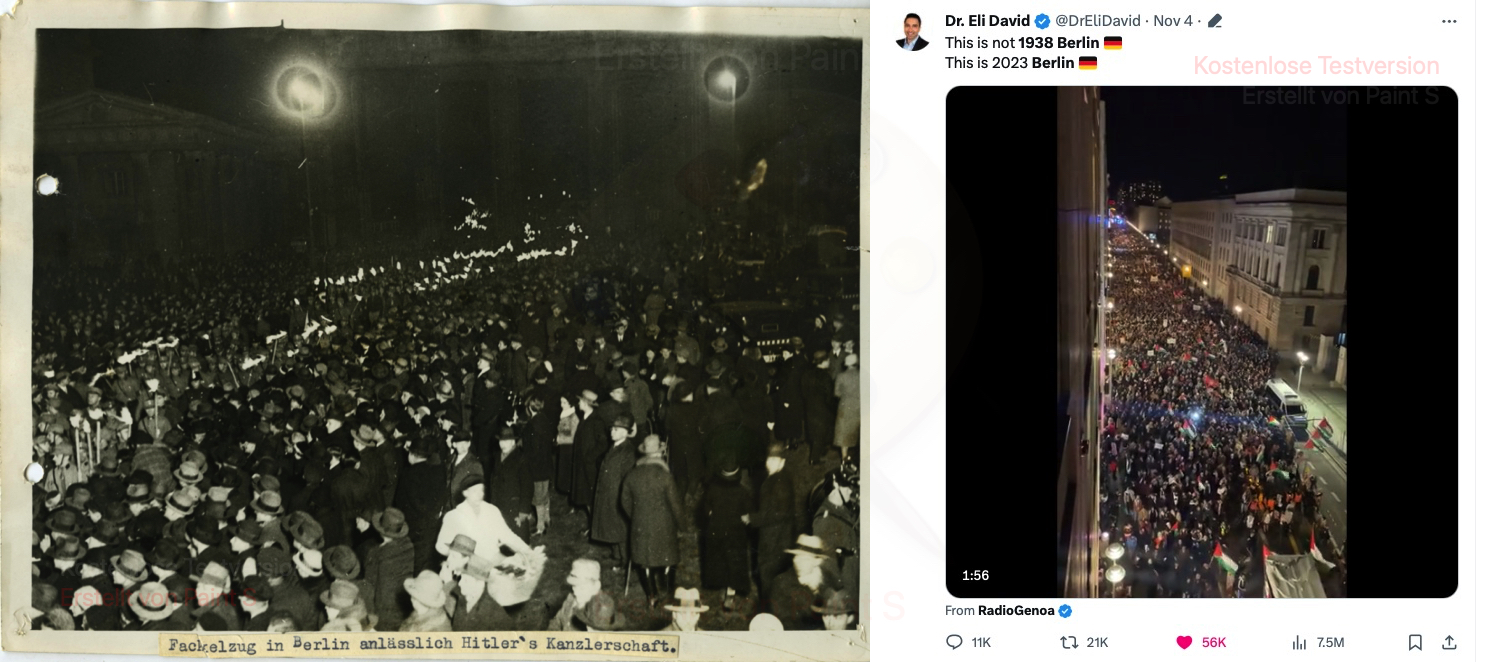The height and width of the screenshot is (662, 1500).
Task: Click the share upload icon
Action: click(1449, 642)
